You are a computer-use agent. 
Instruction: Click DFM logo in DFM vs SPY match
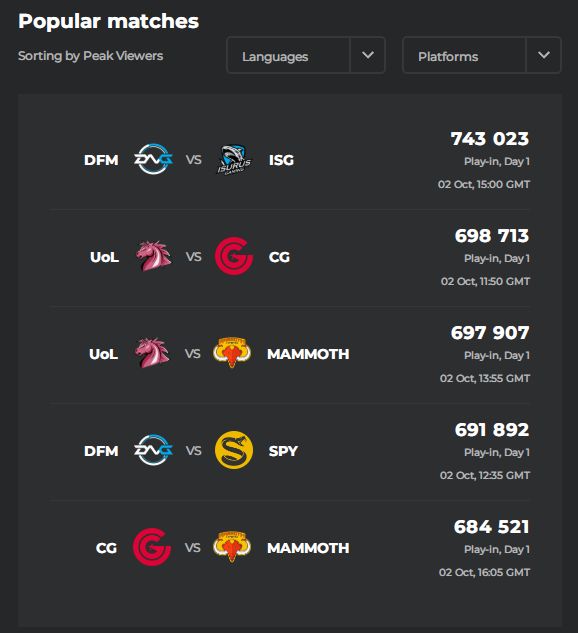[153, 450]
